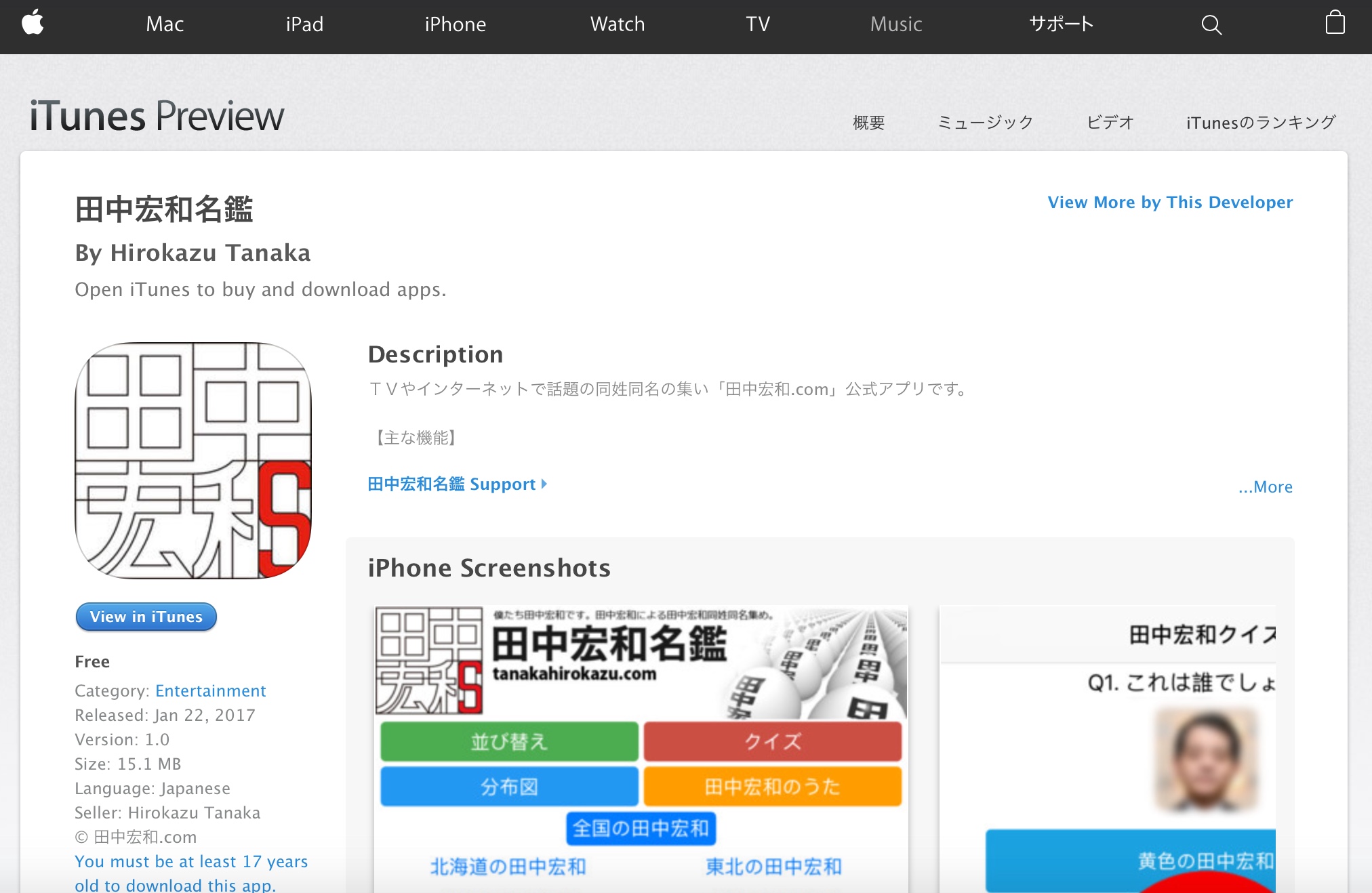Screen dimensions: 1372x893
Task: Click Open iTunes to buy and download text
Action: pyautogui.click(x=260, y=290)
